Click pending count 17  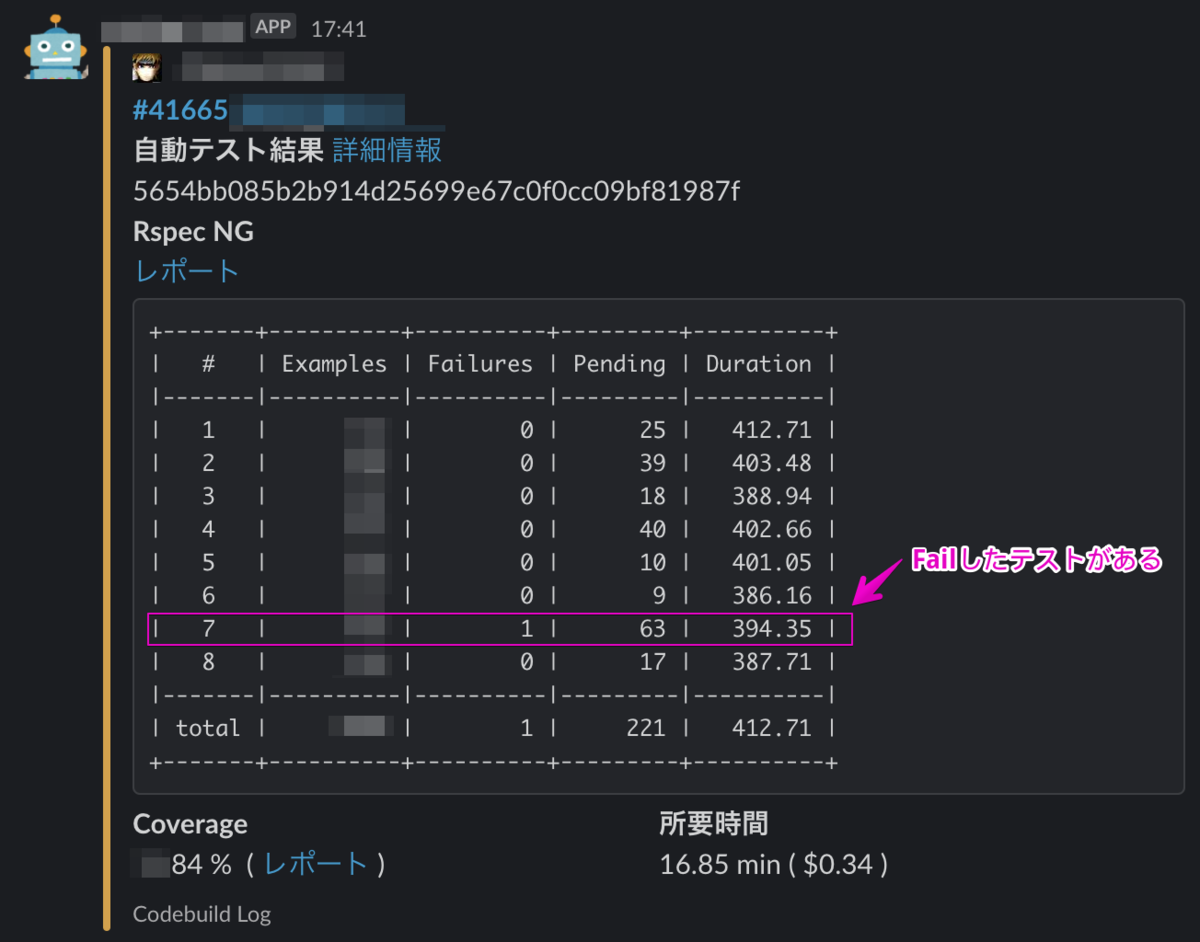pos(652,662)
